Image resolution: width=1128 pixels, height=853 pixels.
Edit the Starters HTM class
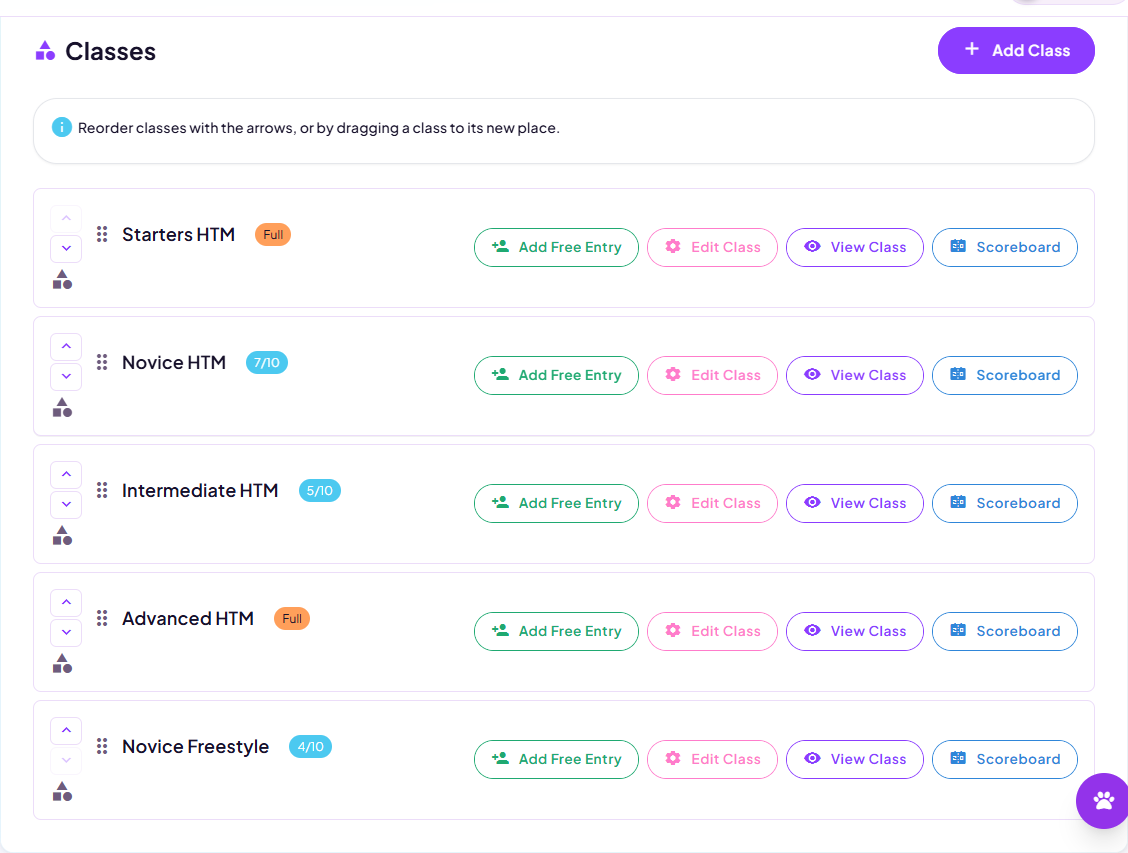point(712,247)
